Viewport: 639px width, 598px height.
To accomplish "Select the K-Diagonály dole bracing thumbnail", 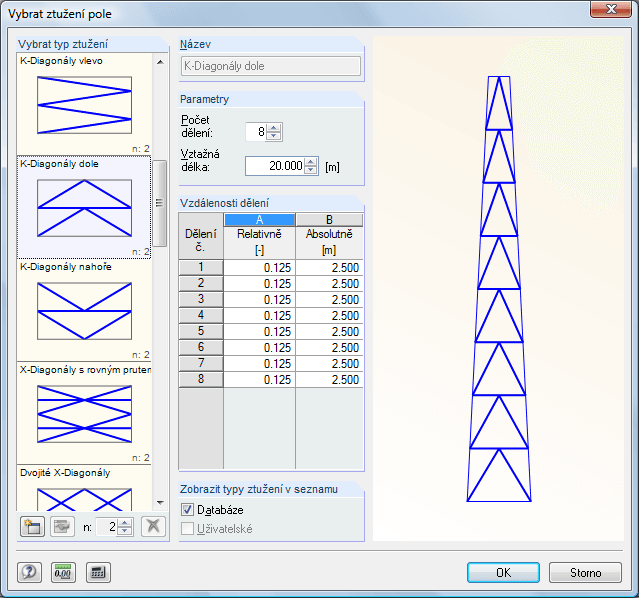I will coord(84,207).
